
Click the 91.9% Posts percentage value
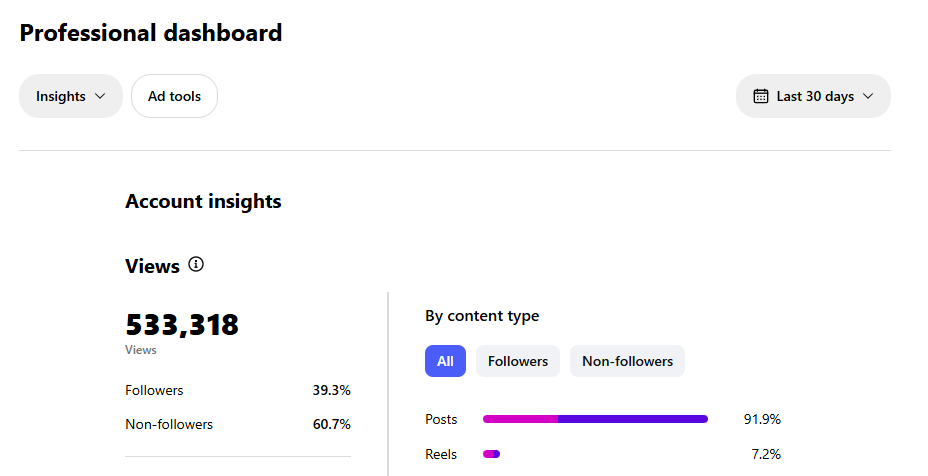point(762,419)
